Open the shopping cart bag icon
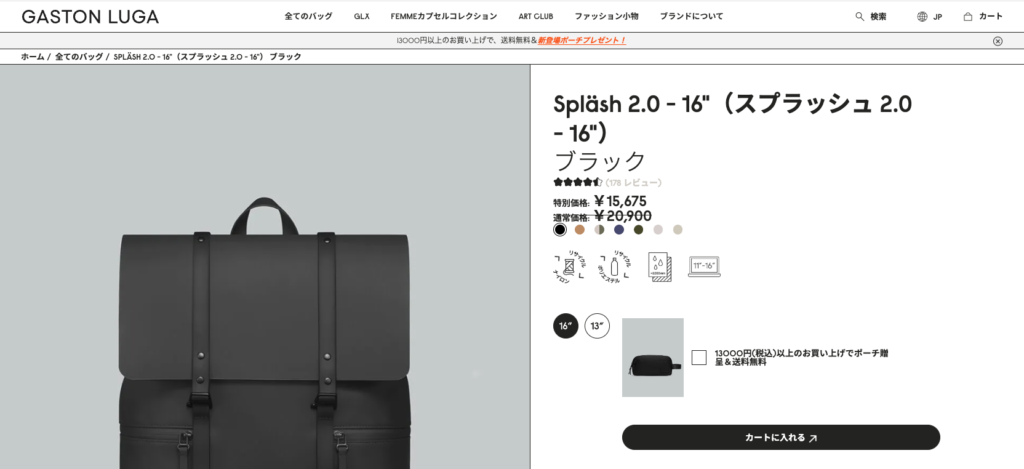The height and width of the screenshot is (469, 1024). (x=968, y=16)
